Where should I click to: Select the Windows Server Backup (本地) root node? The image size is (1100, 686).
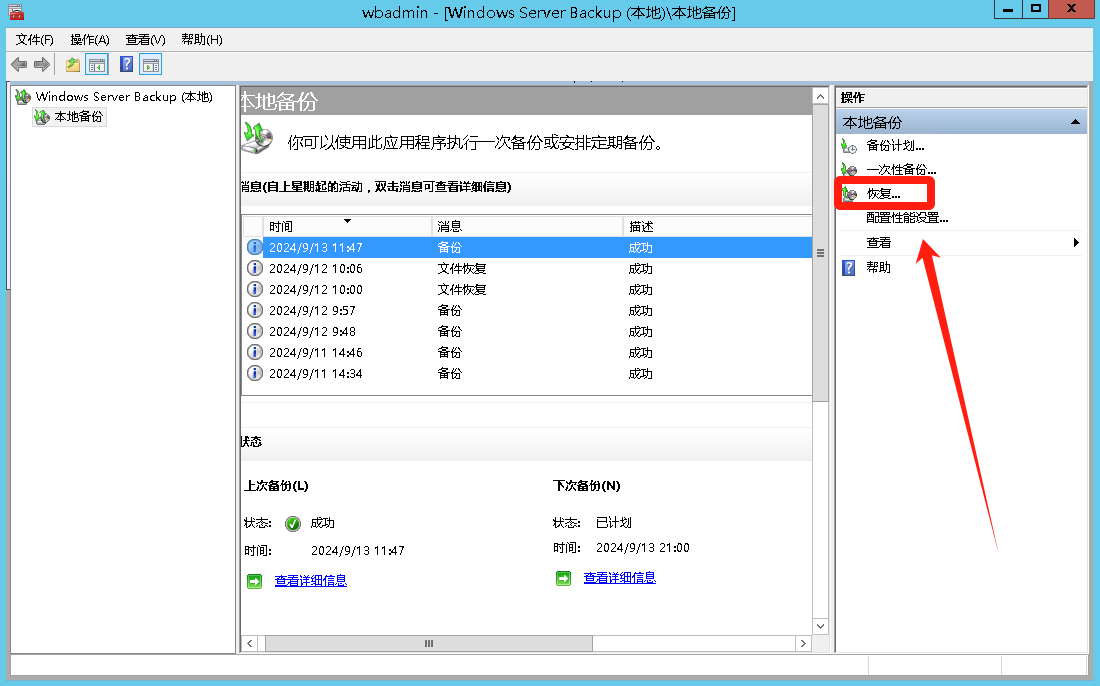click(124, 97)
